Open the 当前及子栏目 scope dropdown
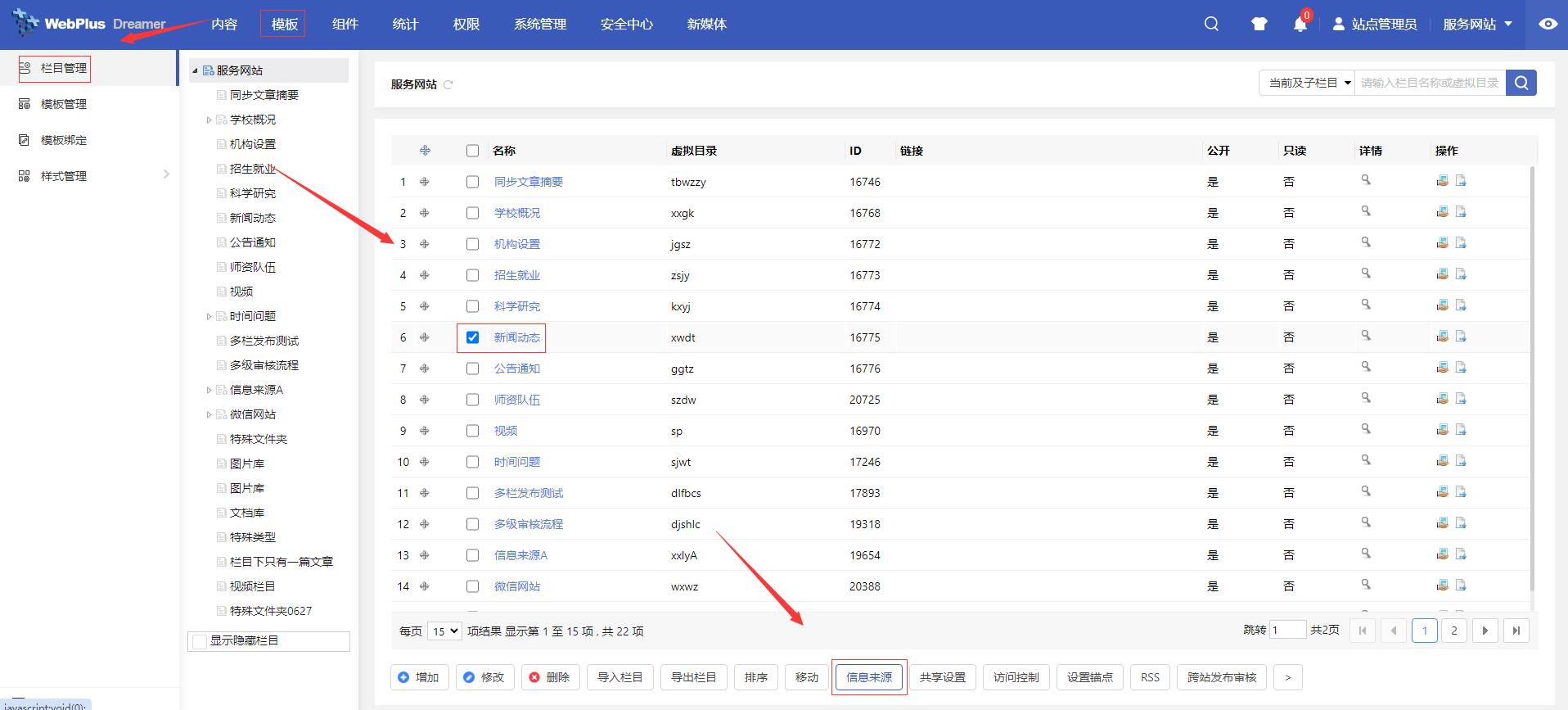1568x710 pixels. (x=1307, y=83)
